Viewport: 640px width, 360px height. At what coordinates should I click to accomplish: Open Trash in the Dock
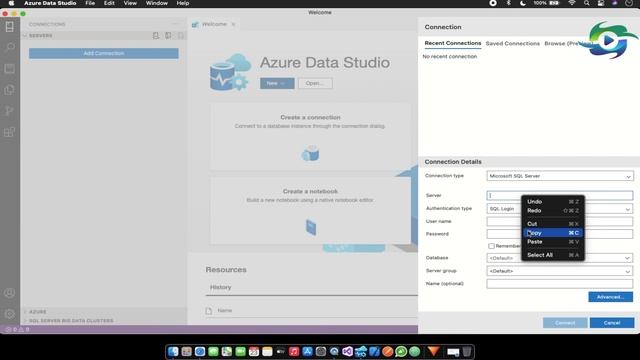point(467,351)
